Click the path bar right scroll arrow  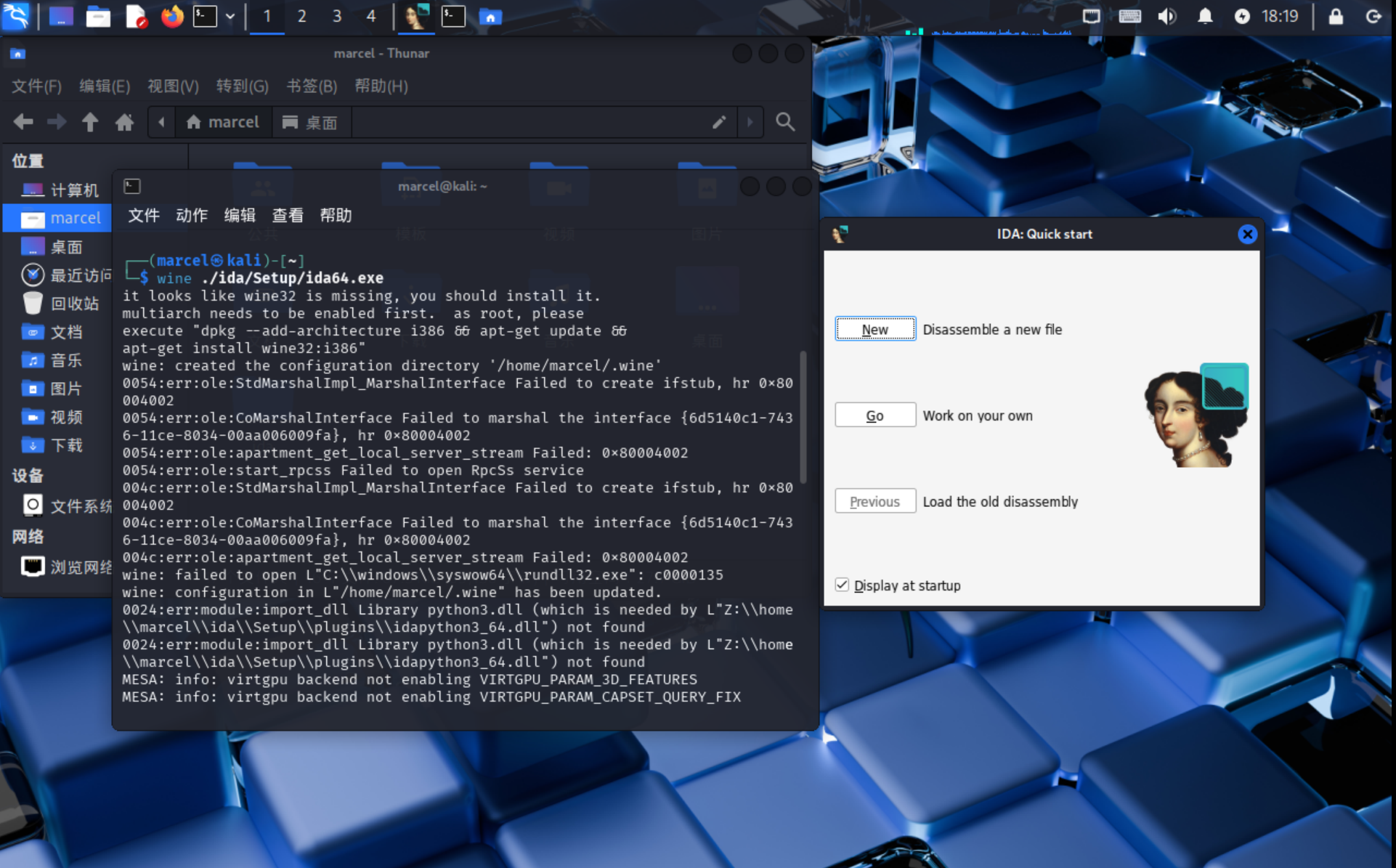pos(750,122)
